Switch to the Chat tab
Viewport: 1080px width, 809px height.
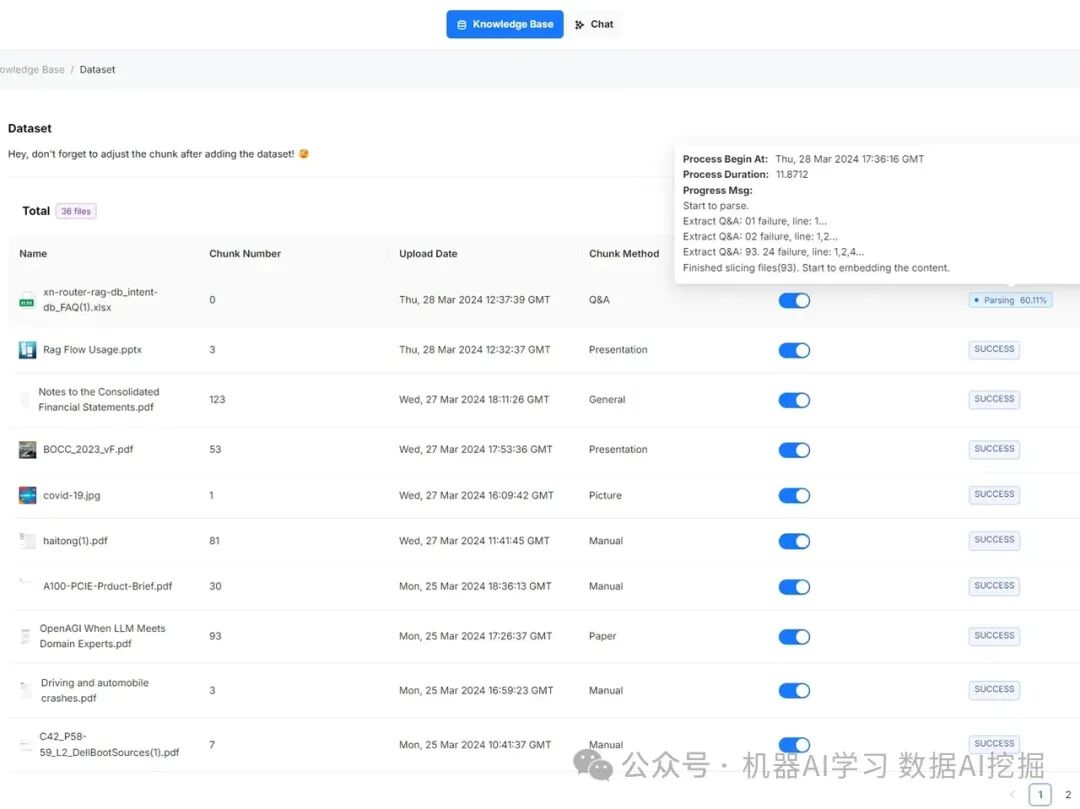click(x=595, y=24)
